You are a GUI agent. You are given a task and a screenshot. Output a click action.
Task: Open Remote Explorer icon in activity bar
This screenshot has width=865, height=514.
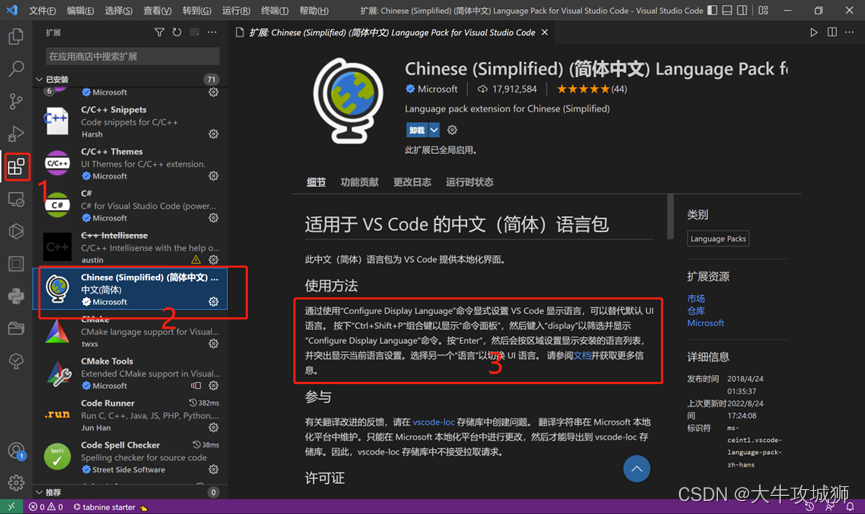16,199
